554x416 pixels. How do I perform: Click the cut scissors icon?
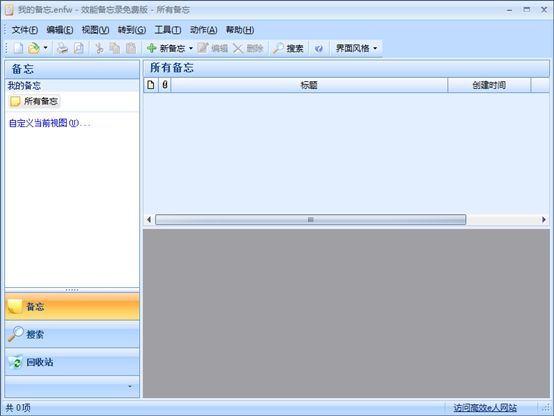pyautogui.click(x=99, y=48)
